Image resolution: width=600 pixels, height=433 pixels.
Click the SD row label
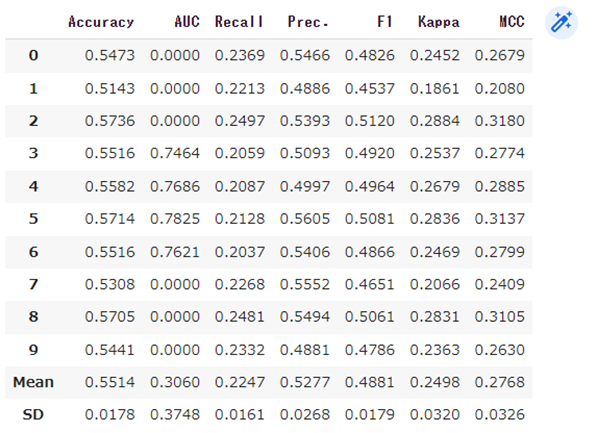pos(33,415)
